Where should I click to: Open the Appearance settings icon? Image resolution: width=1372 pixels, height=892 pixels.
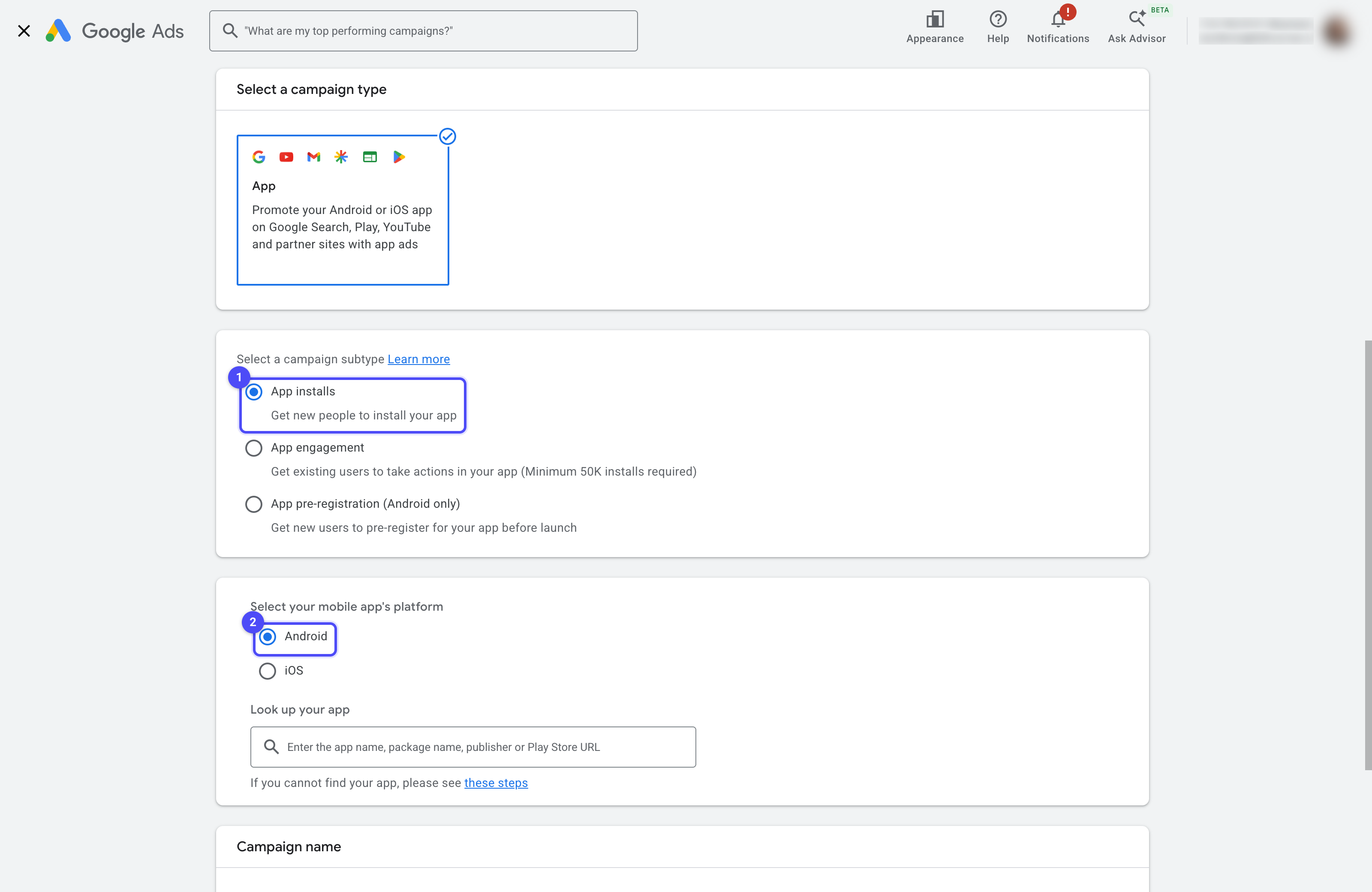[934, 27]
